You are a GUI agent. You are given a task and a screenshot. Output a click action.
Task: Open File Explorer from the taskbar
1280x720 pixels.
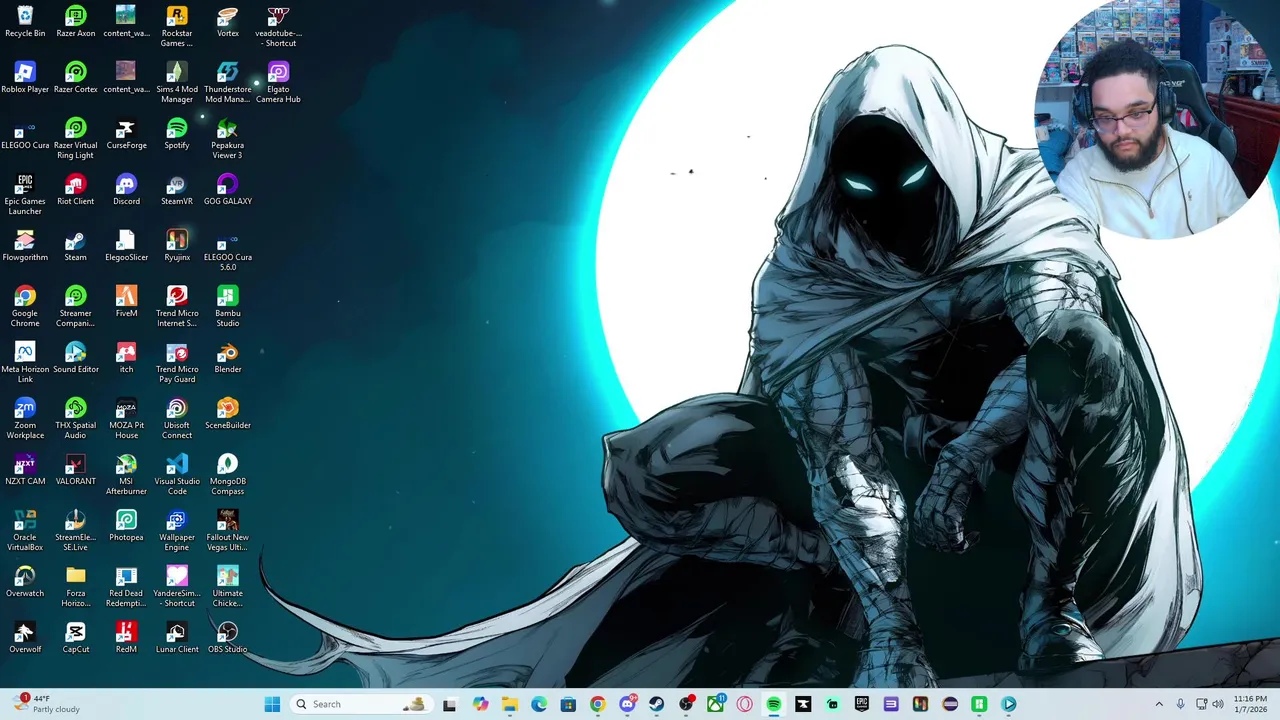[x=510, y=704]
